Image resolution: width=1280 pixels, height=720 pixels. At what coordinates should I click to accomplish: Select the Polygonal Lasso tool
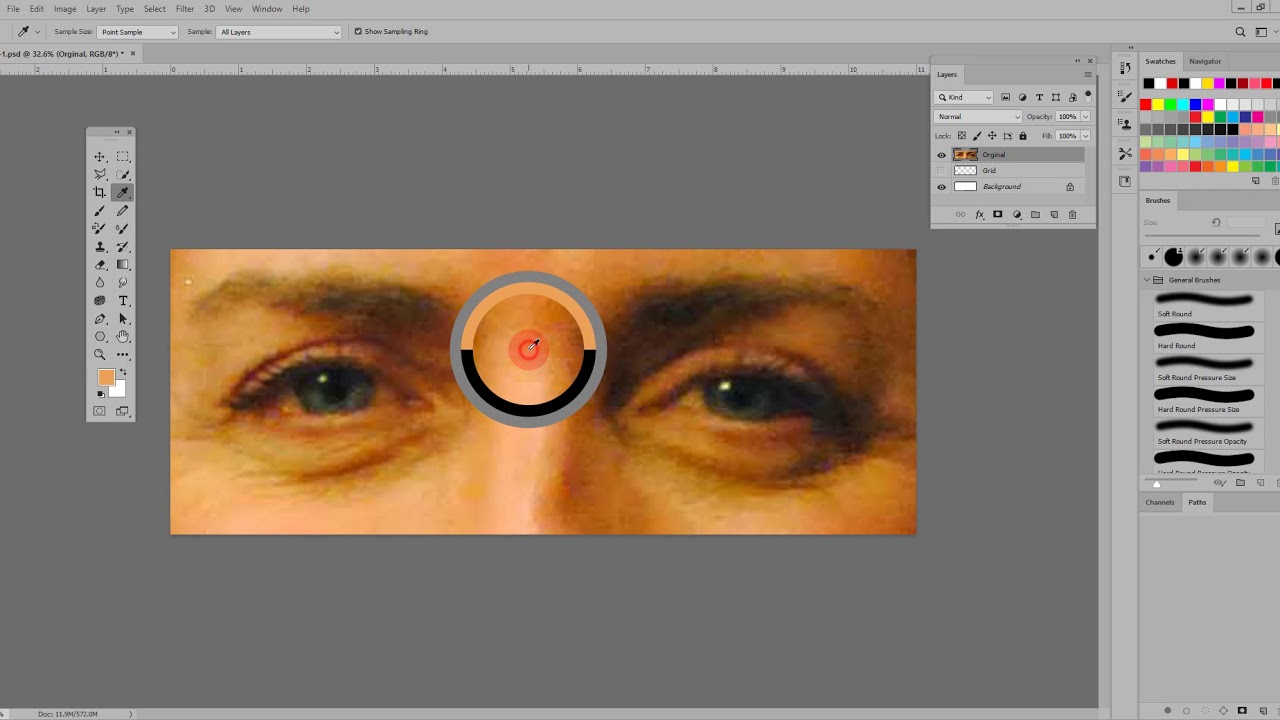pos(100,175)
